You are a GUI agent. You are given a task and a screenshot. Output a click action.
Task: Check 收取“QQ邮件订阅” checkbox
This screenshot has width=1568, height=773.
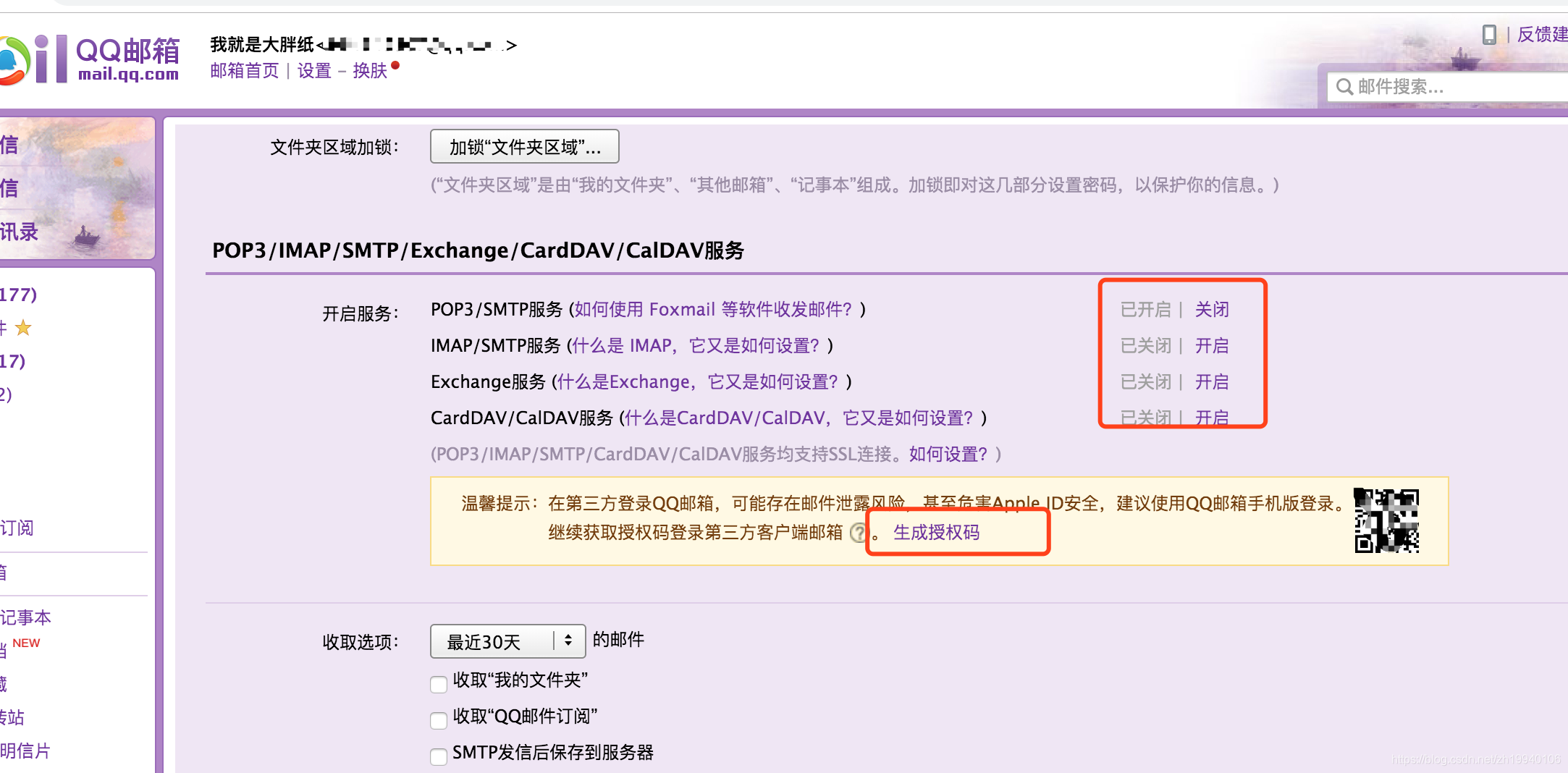(x=439, y=720)
